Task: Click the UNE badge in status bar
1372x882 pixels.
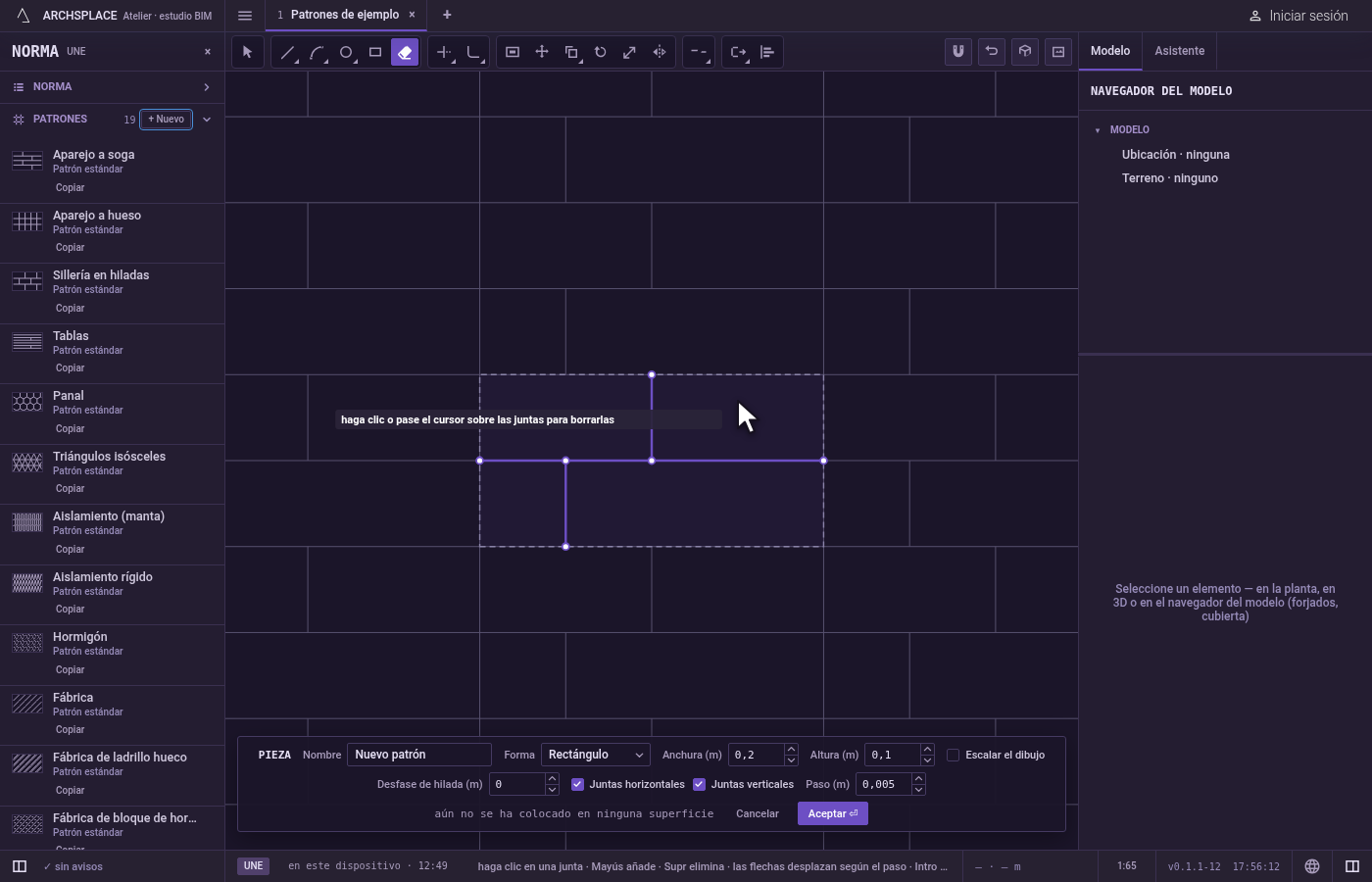Action: 253,866
